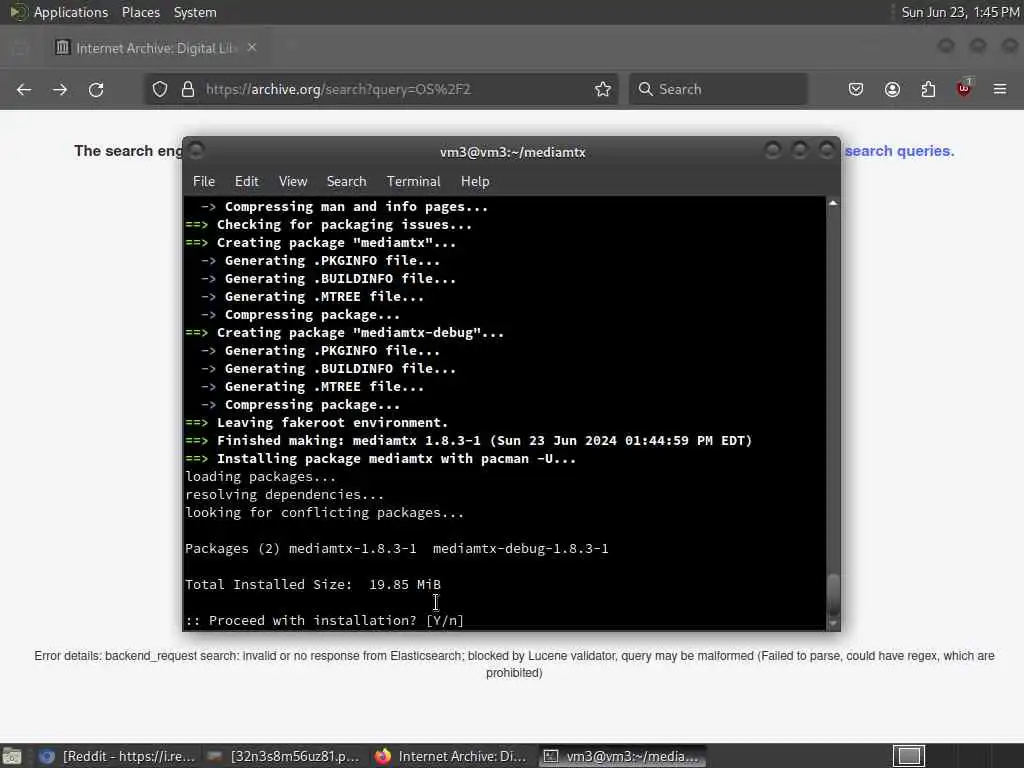Screen dimensions: 1024x768
Task: Bookmark this page with the star
Action: (603, 89)
